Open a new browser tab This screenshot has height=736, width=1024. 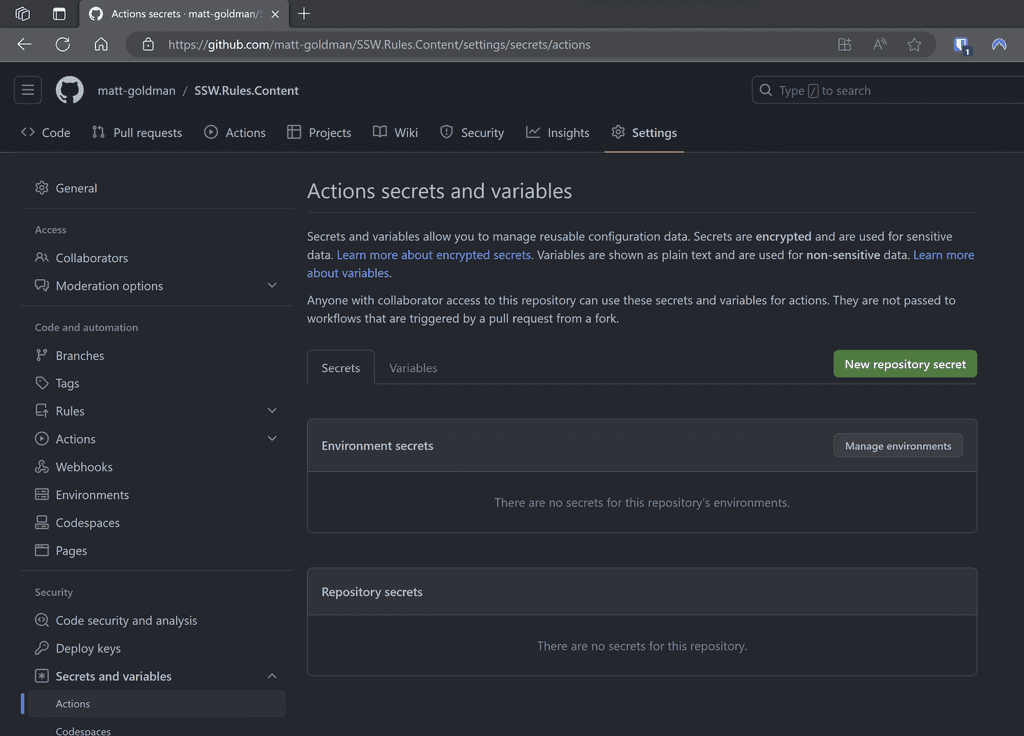tap(304, 14)
